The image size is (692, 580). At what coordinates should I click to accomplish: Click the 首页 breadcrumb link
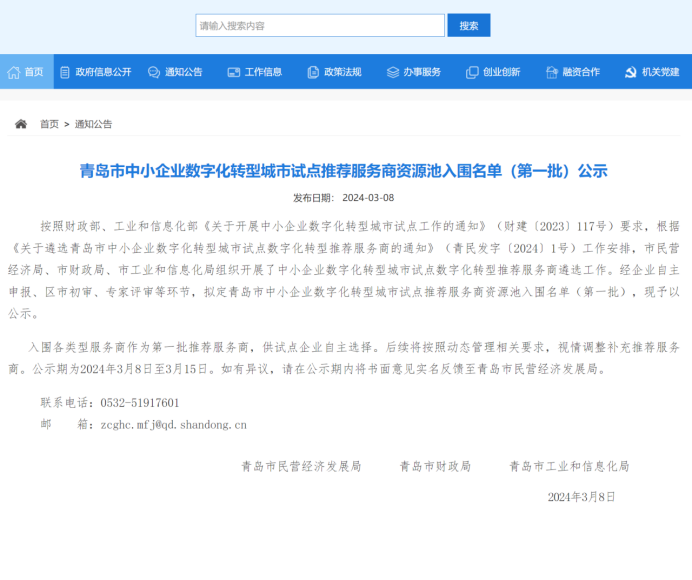click(49, 124)
